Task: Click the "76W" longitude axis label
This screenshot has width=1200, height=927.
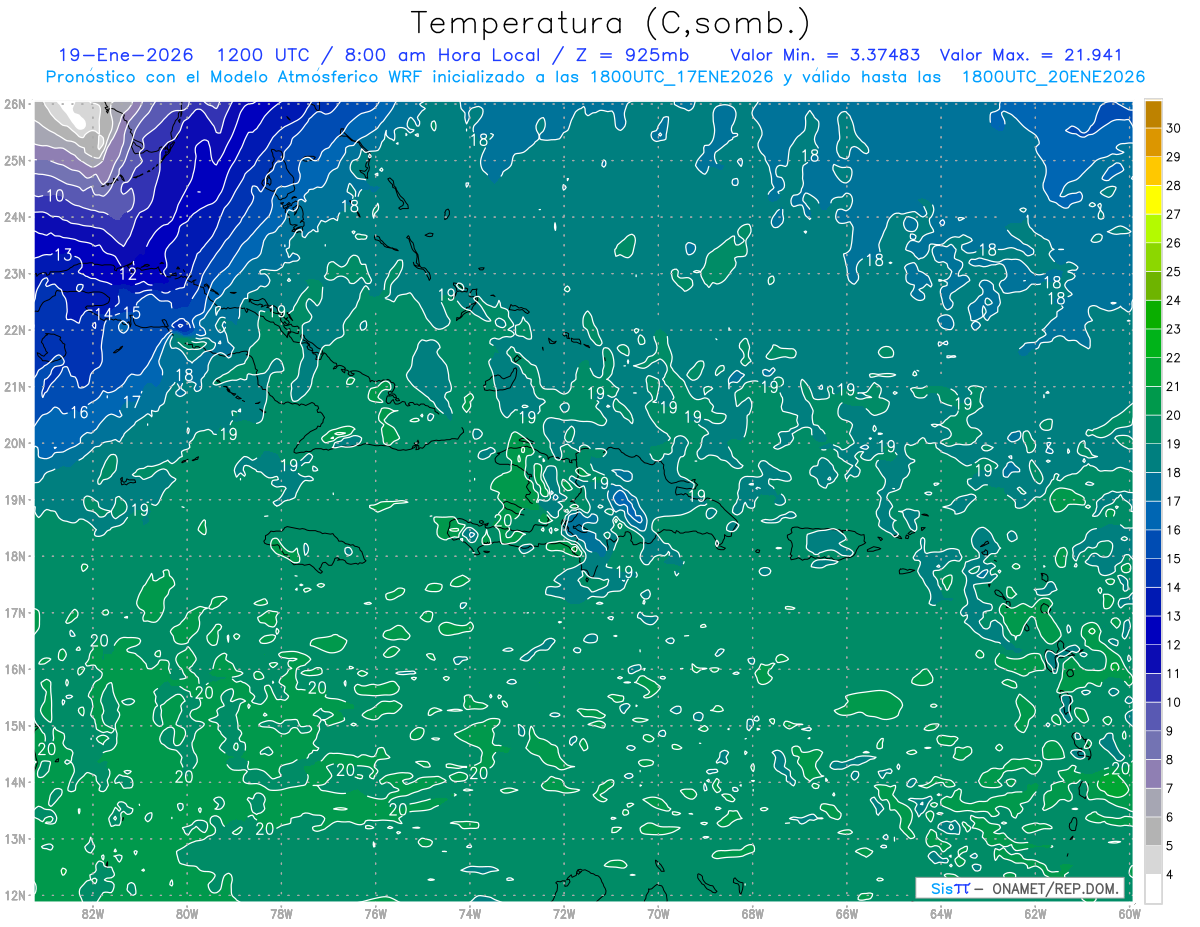Action: 375,913
